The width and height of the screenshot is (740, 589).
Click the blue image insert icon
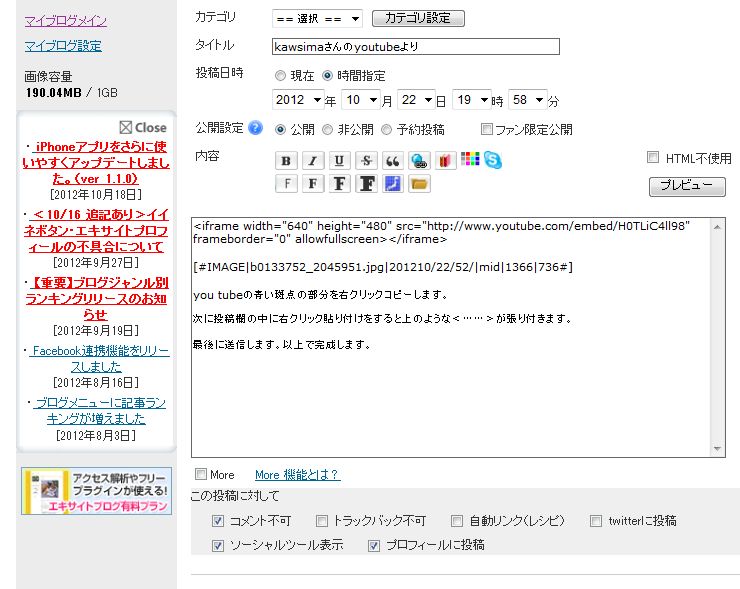tap(393, 184)
